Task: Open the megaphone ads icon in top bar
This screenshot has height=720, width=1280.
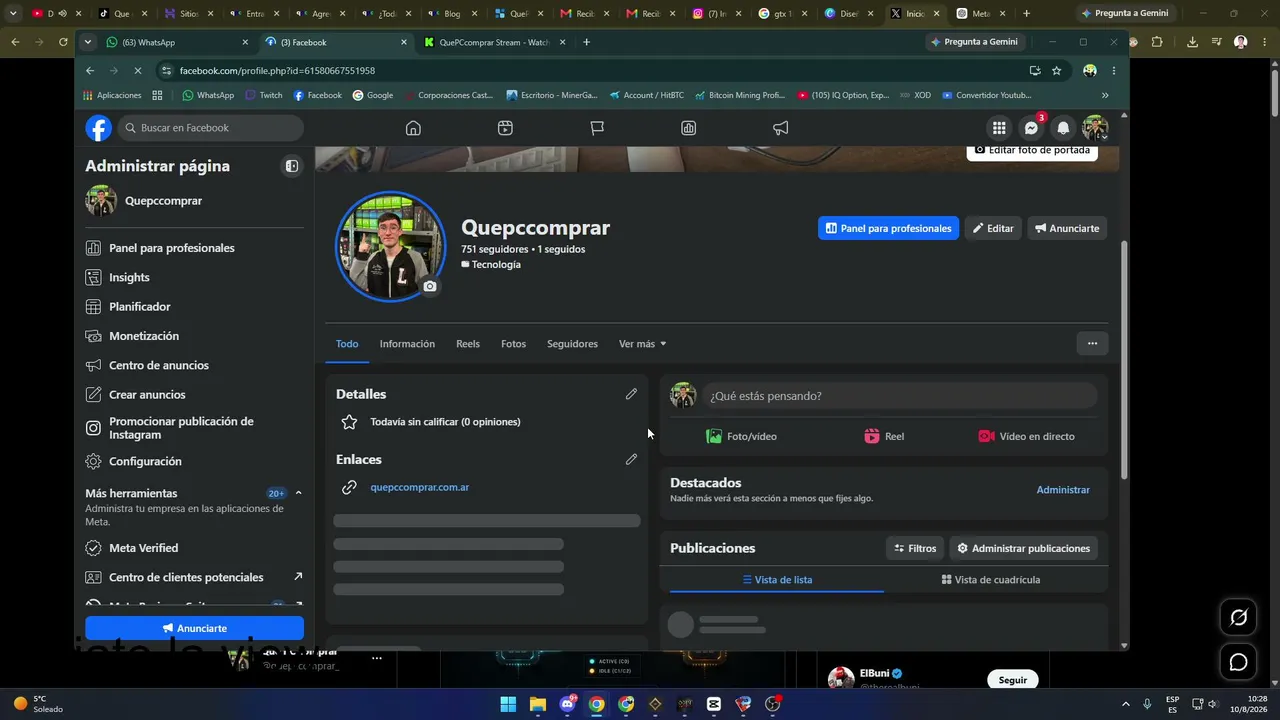Action: [x=781, y=128]
